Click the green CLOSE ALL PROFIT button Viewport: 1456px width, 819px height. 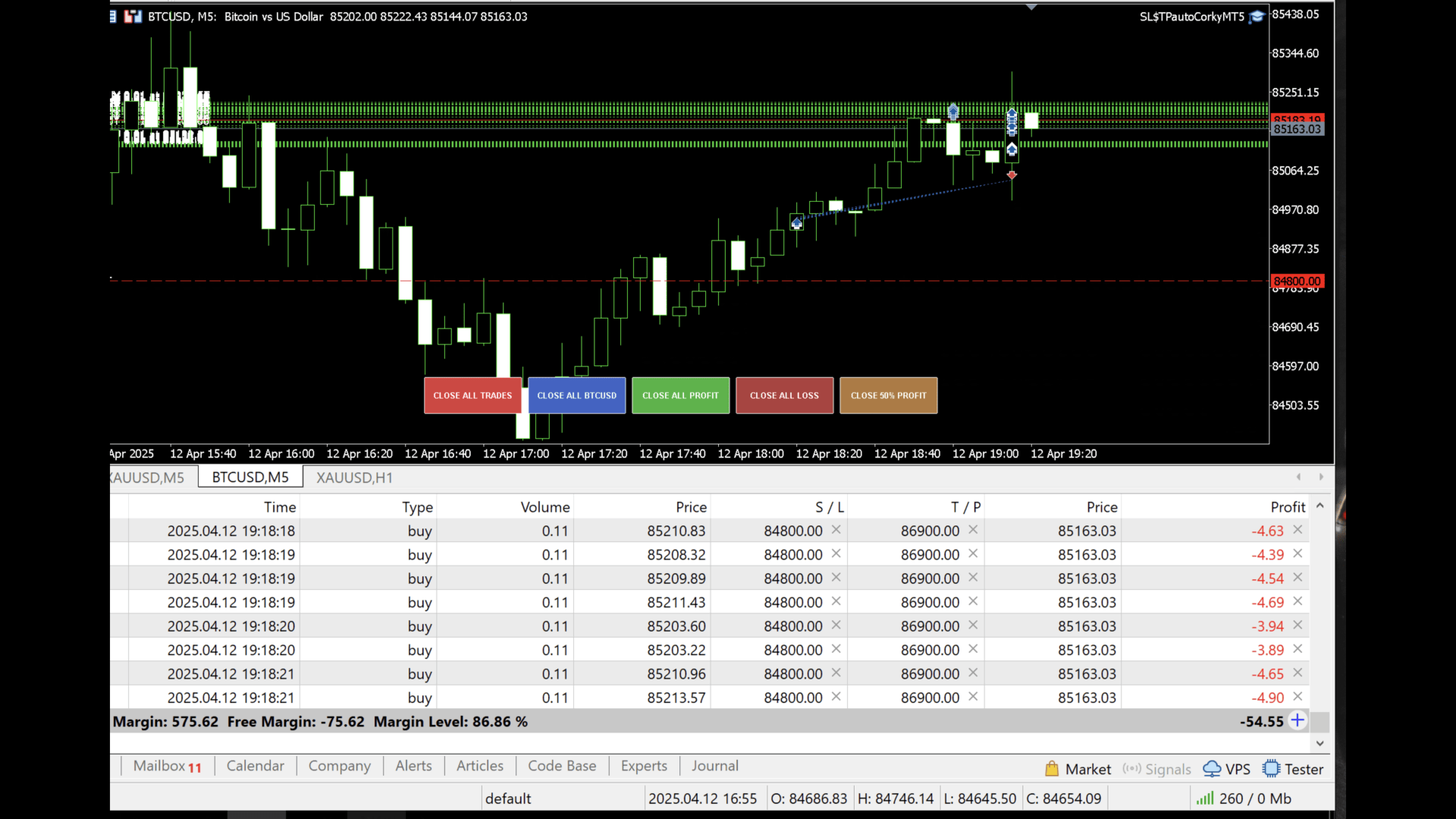point(680,395)
